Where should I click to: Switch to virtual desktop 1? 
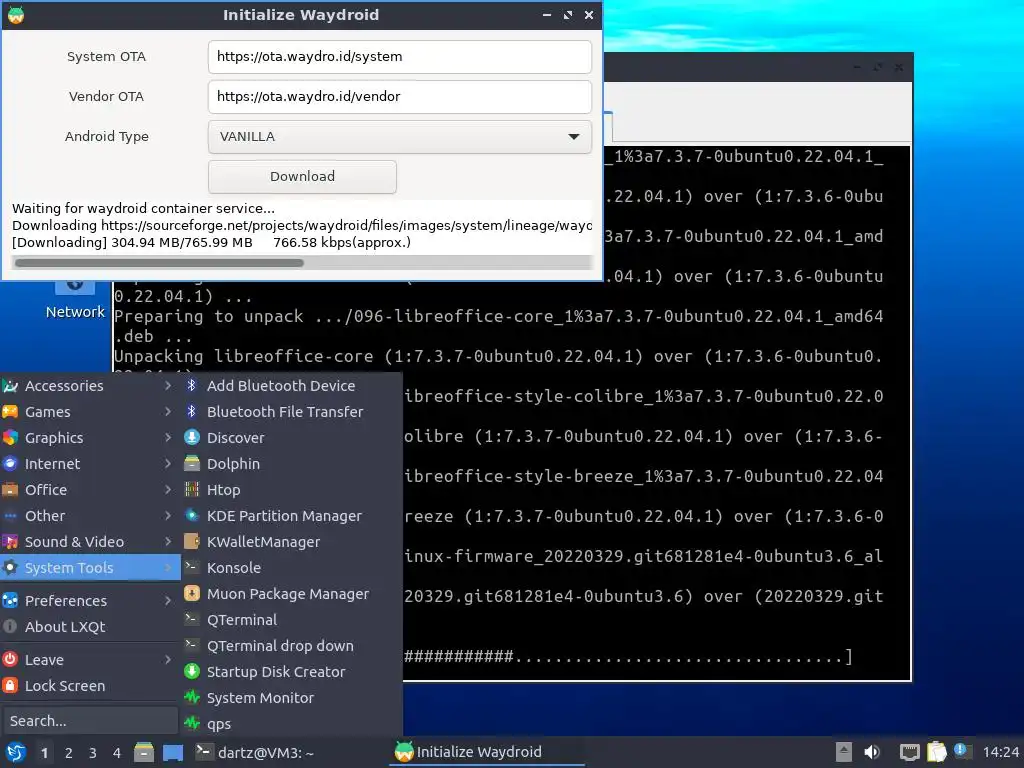click(44, 753)
